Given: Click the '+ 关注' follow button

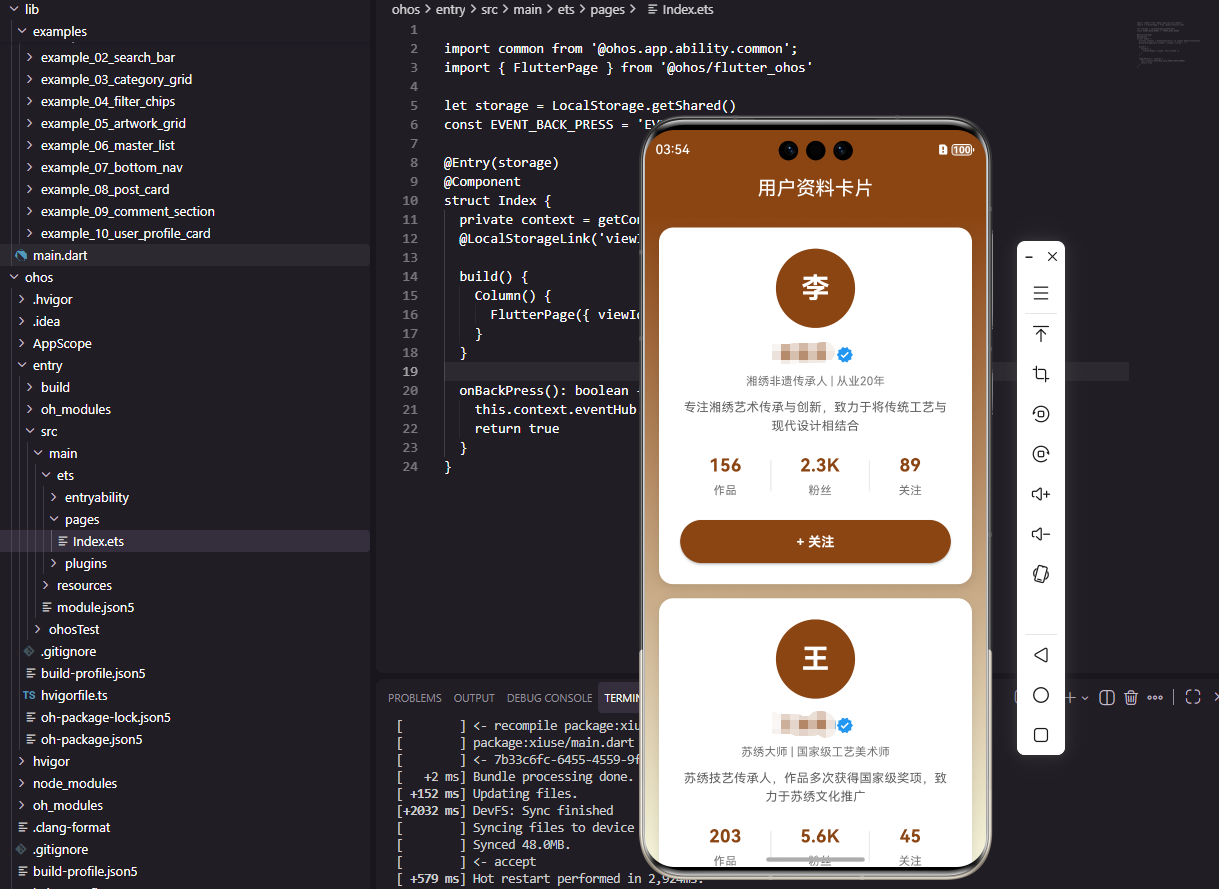Looking at the screenshot, I should click(815, 541).
